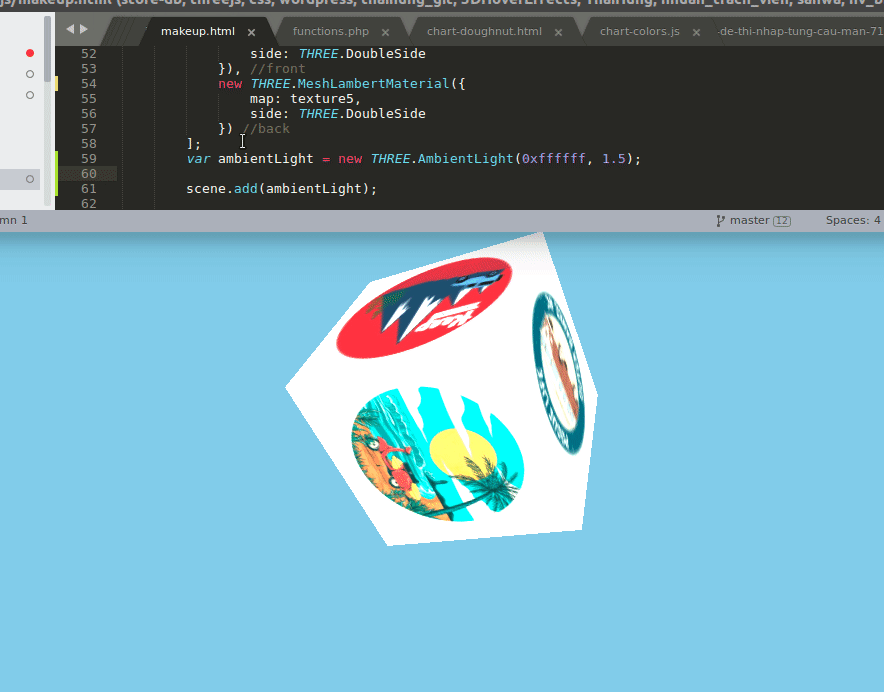Image resolution: width=884 pixels, height=692 pixels.
Task: Switch to the chart-colors.js tab
Action: pyautogui.click(x=639, y=31)
